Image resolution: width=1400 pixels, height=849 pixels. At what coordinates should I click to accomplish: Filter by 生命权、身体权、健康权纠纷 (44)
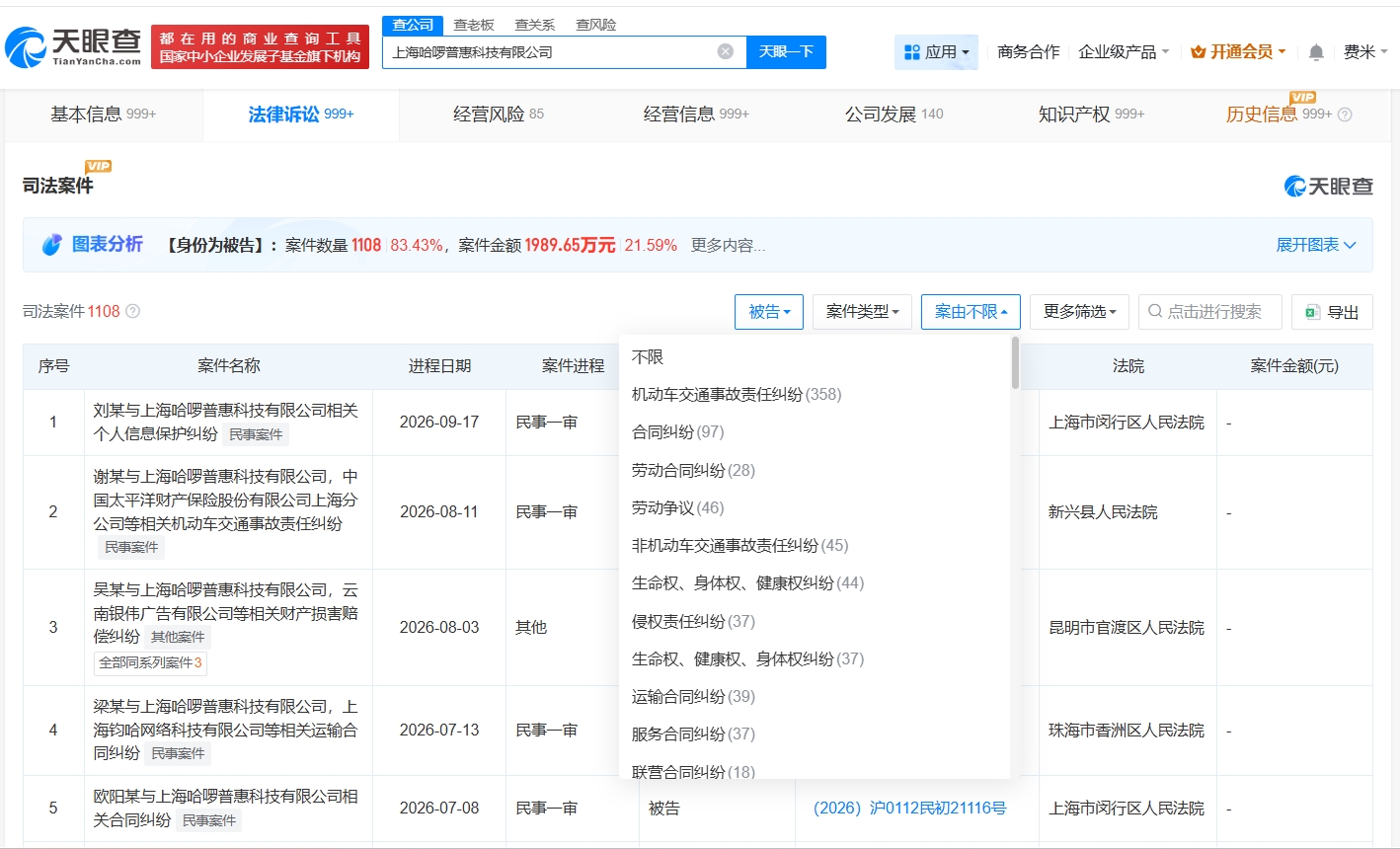point(815,583)
